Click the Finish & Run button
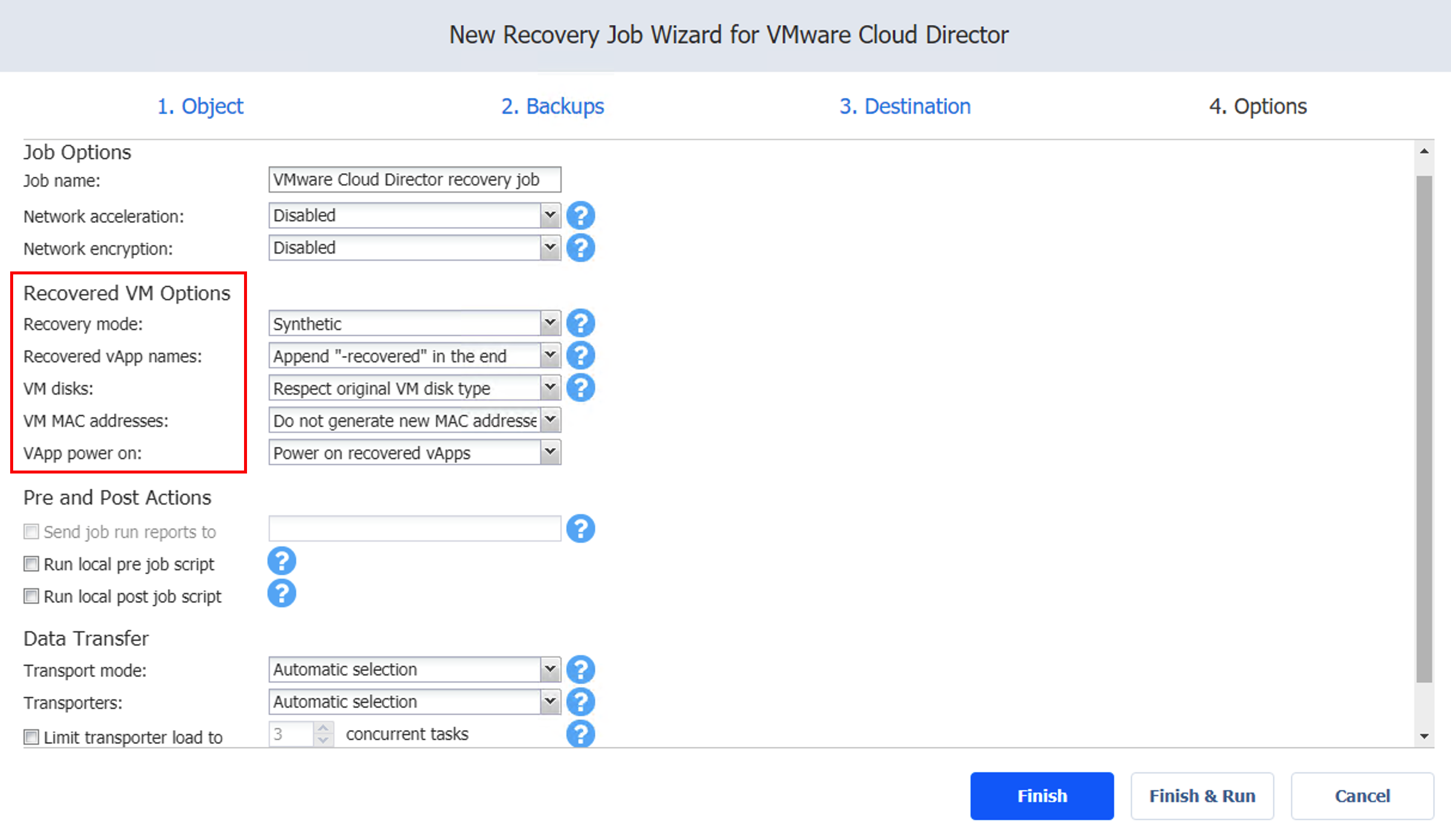1451x840 pixels. click(1202, 796)
